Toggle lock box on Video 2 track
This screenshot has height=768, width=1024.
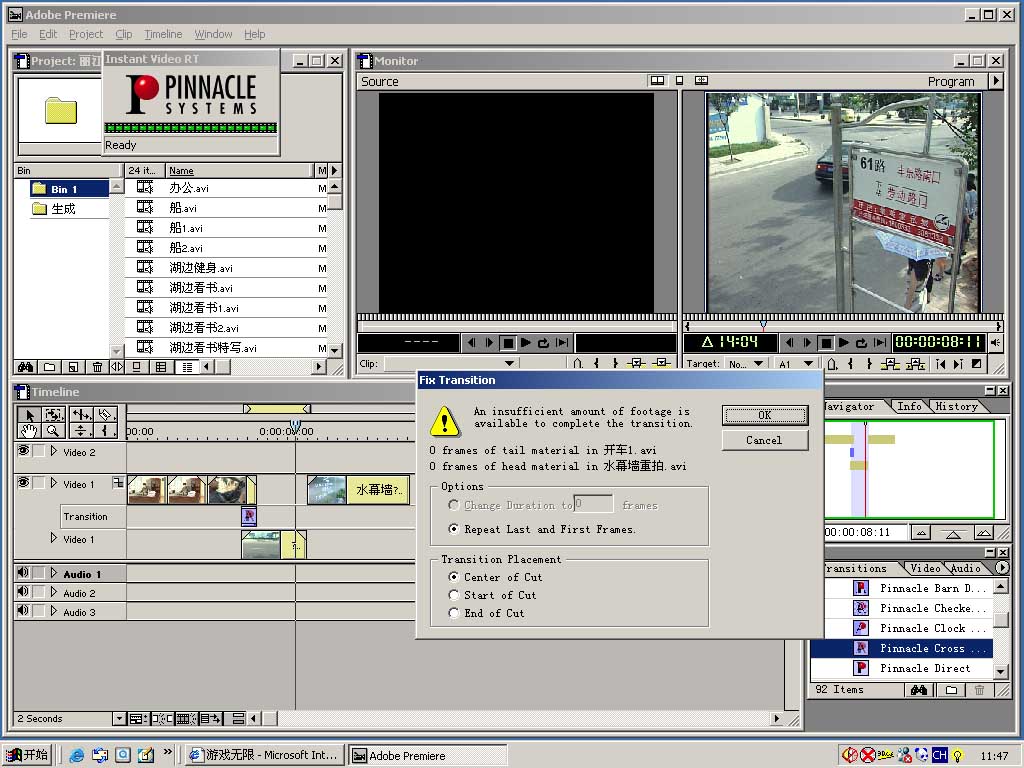(39, 451)
